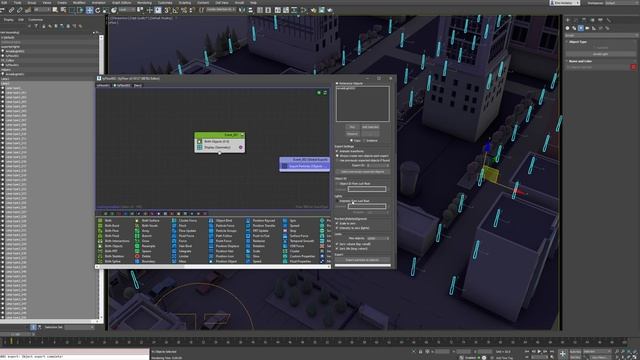The image size is (640, 360).
Task: Toggle Use previously exported objects if found
Action: [x=337, y=160]
